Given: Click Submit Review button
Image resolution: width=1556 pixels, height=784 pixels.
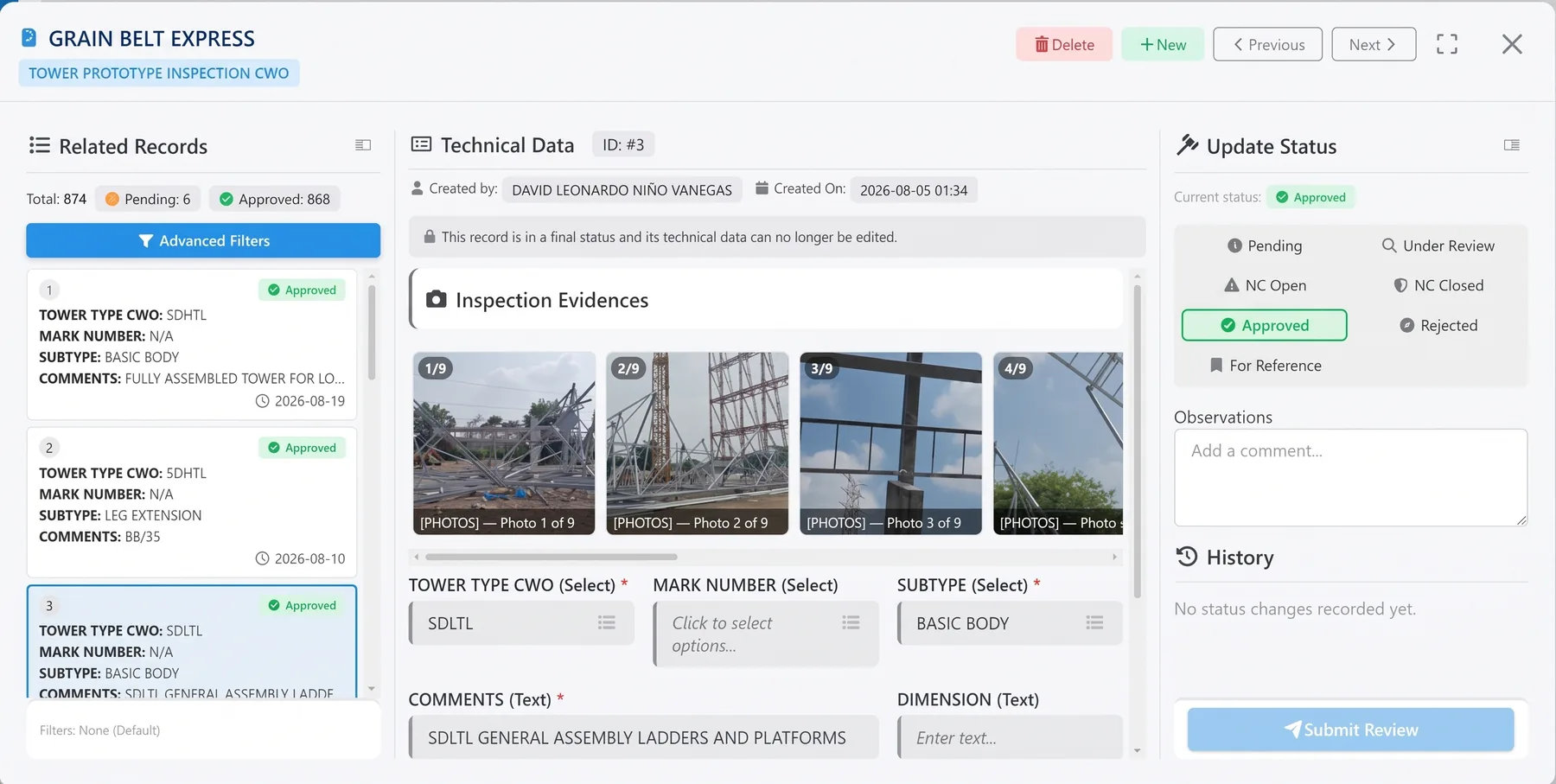Looking at the screenshot, I should [1350, 730].
